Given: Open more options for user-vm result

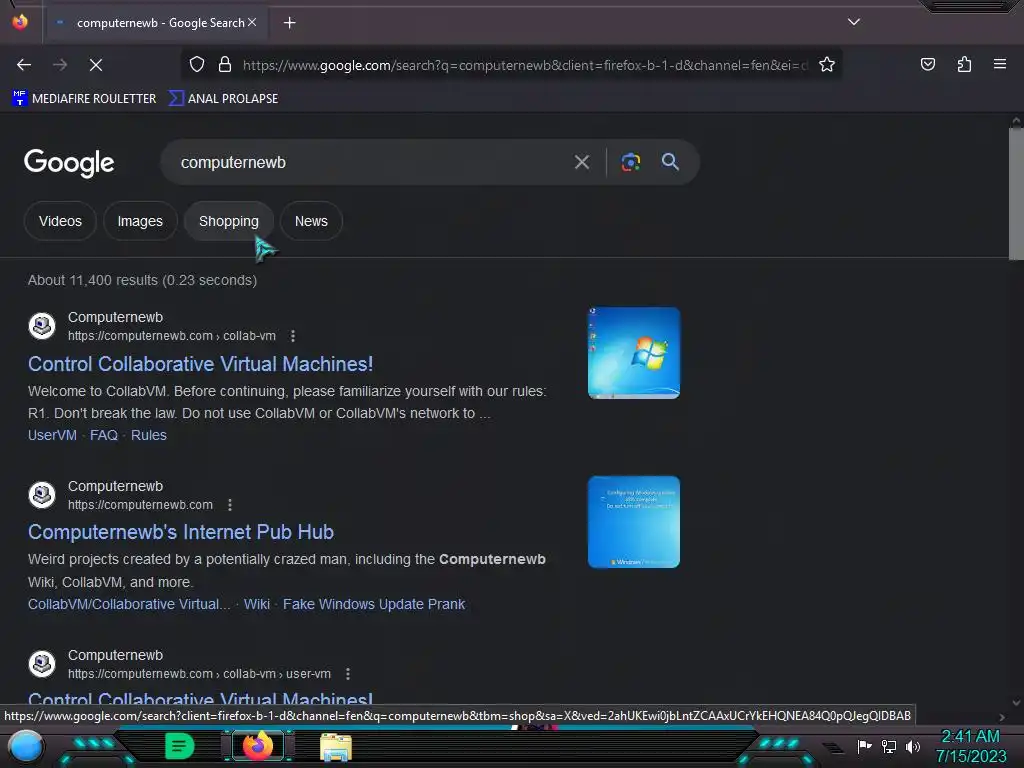Looking at the screenshot, I should pyautogui.click(x=347, y=673).
